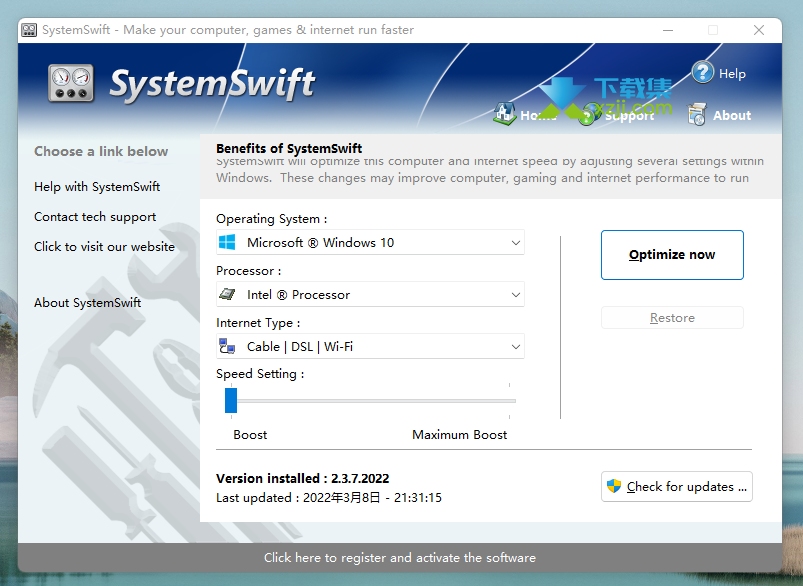The image size is (803, 586).
Task: Click the Choose a link below heading
Action: click(101, 151)
